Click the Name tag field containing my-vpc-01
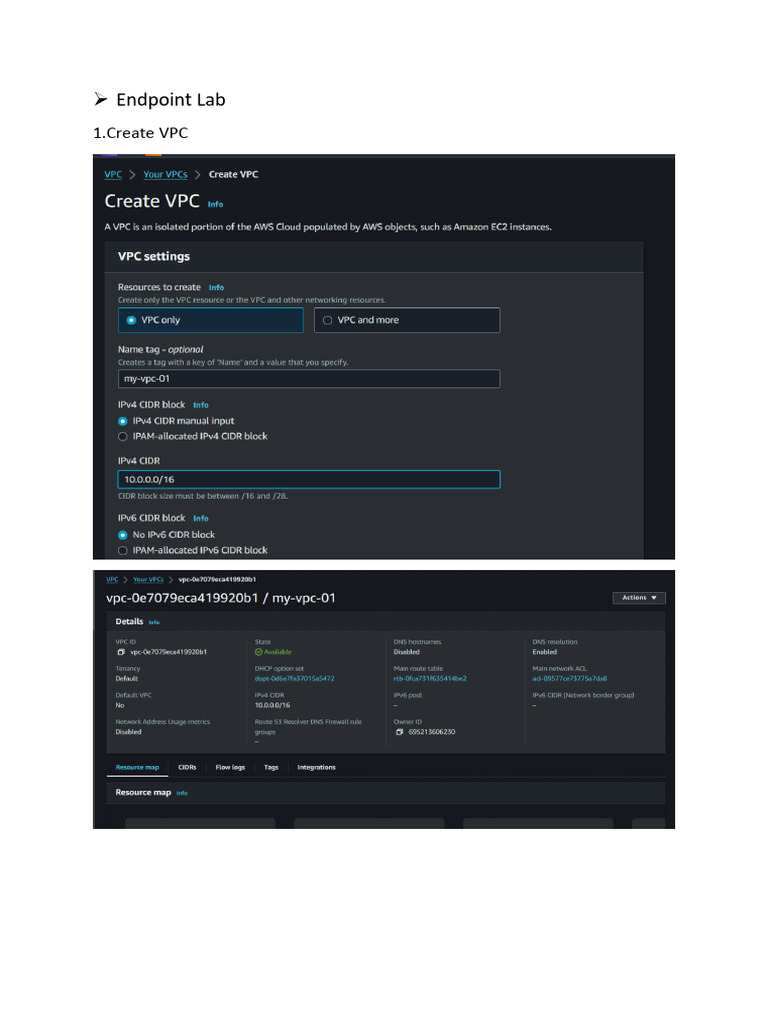This screenshot has height=1024, width=768. click(x=309, y=379)
